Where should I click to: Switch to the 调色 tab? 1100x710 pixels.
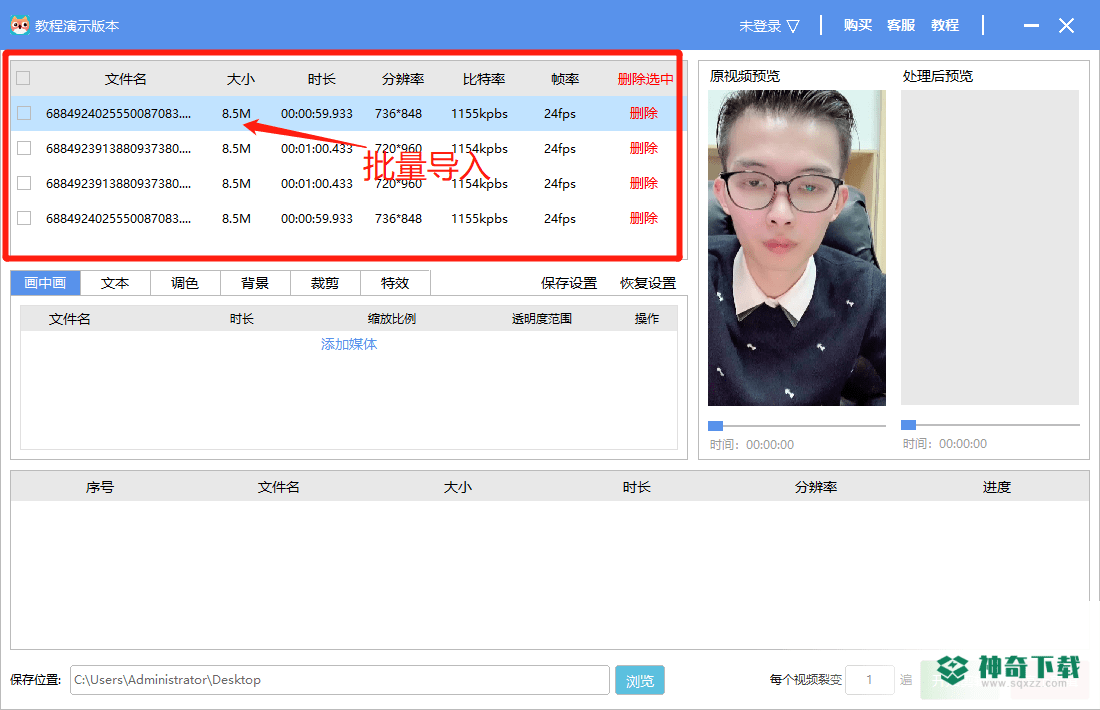point(185,283)
